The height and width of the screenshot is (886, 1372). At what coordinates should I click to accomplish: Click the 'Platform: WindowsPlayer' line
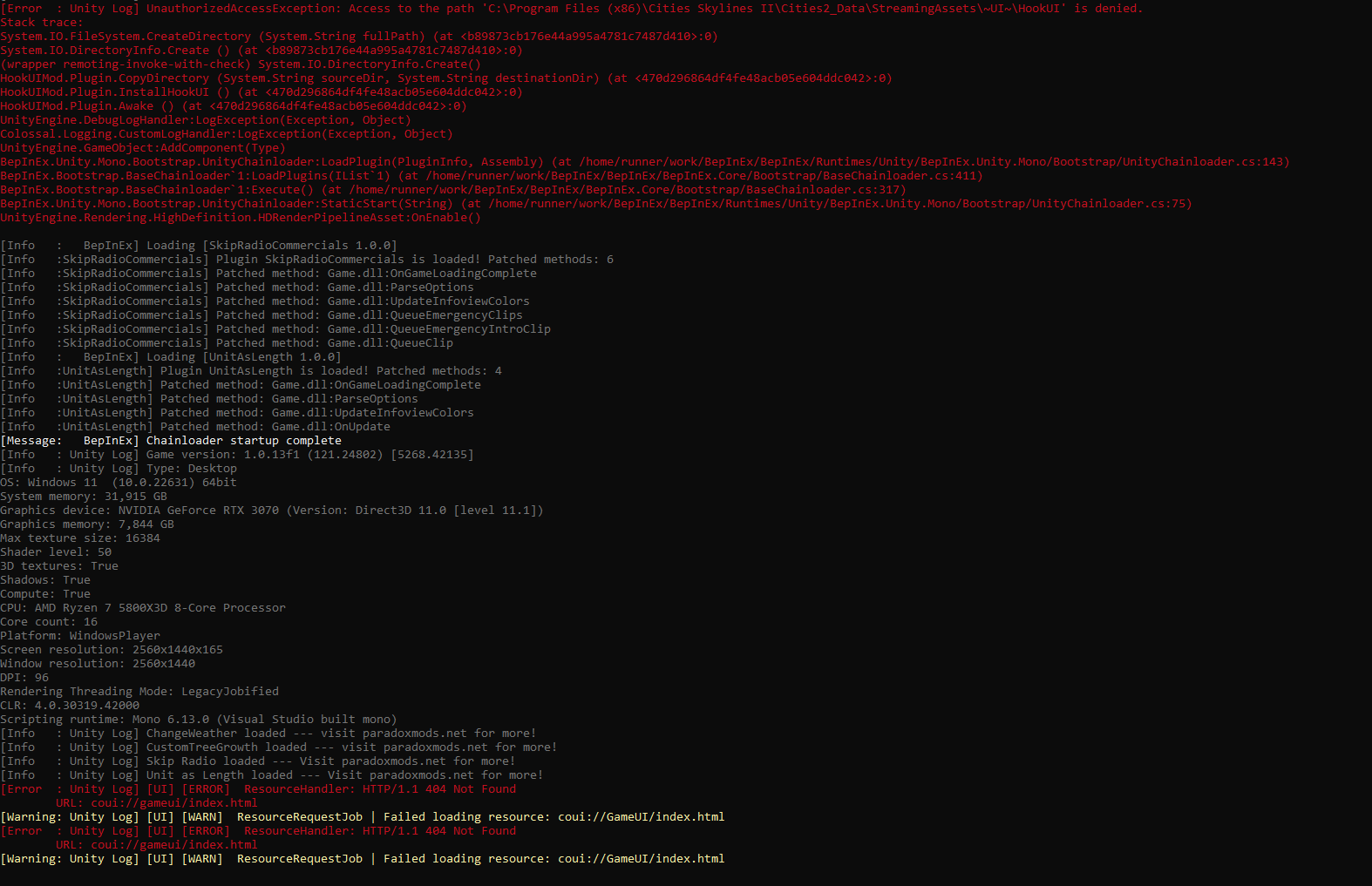(x=80, y=636)
